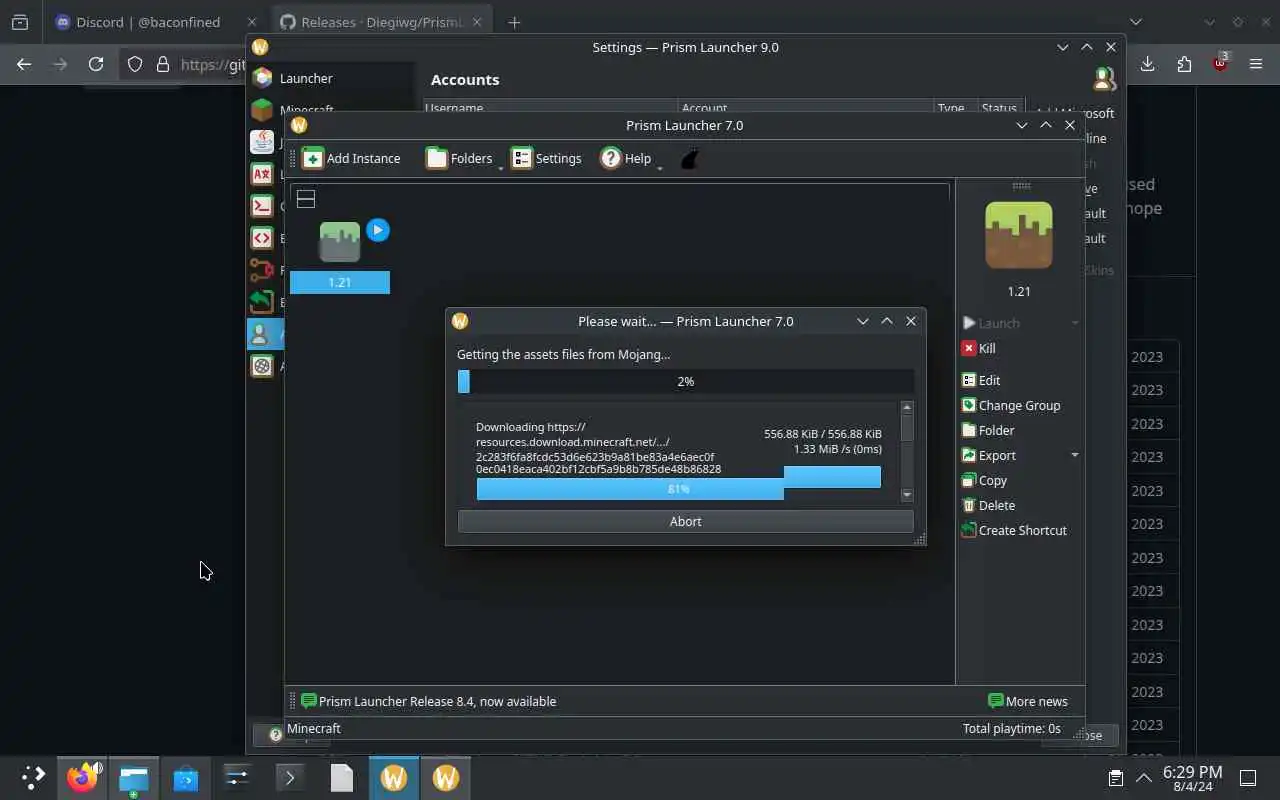Open Firefox list all tabs chevron

point(1135,22)
